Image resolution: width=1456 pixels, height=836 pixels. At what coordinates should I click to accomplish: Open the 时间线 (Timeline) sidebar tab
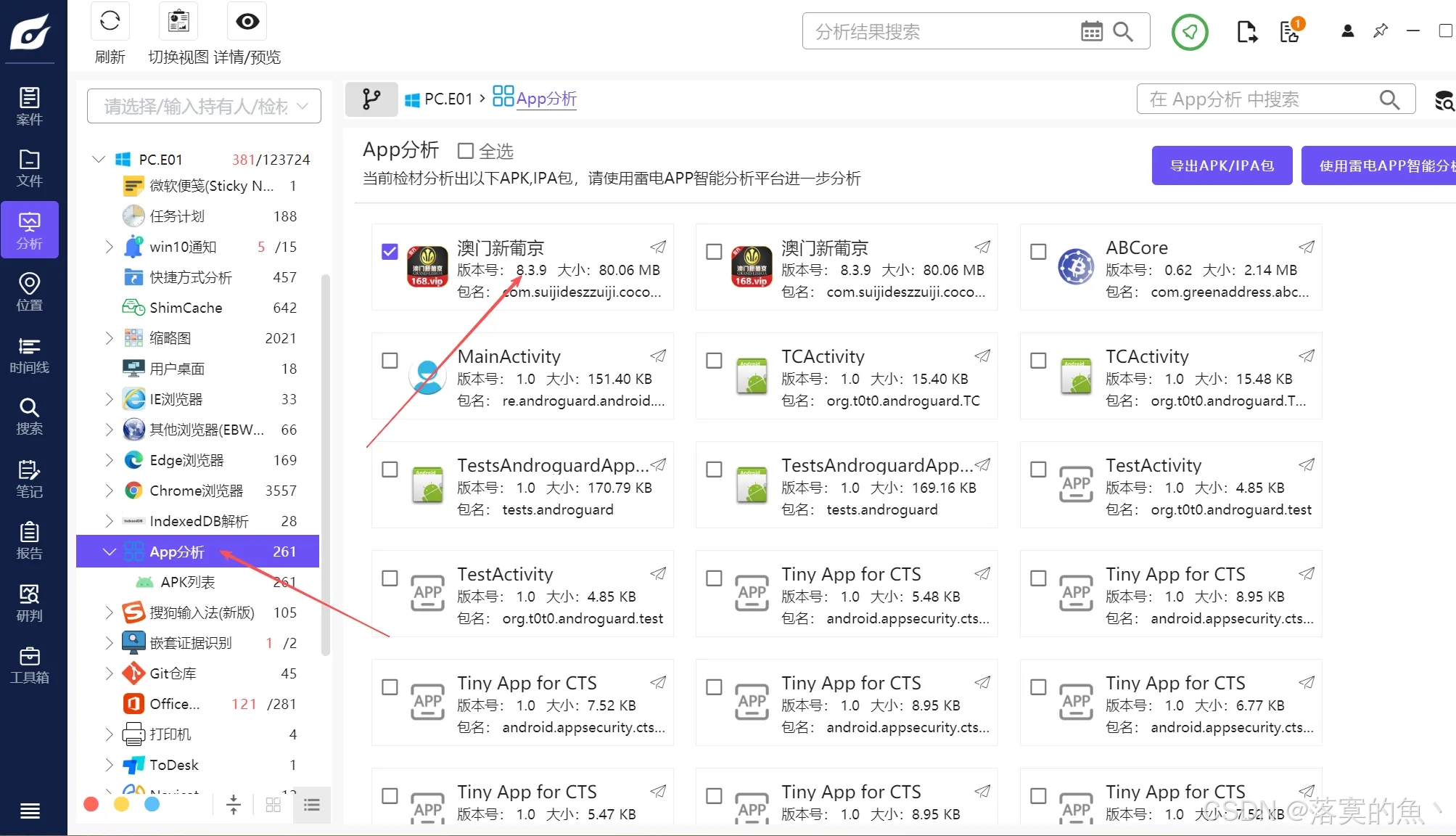30,354
